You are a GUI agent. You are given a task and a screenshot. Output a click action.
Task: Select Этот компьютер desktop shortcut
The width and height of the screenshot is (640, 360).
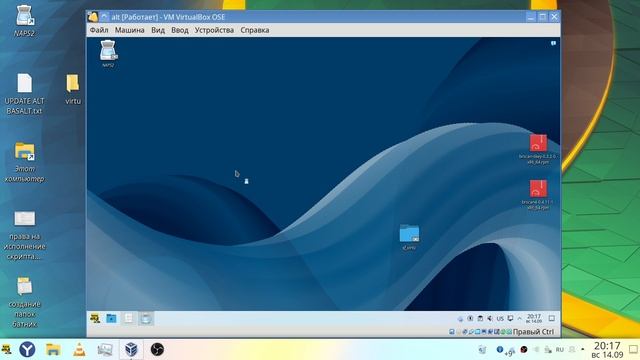pyautogui.click(x=24, y=162)
